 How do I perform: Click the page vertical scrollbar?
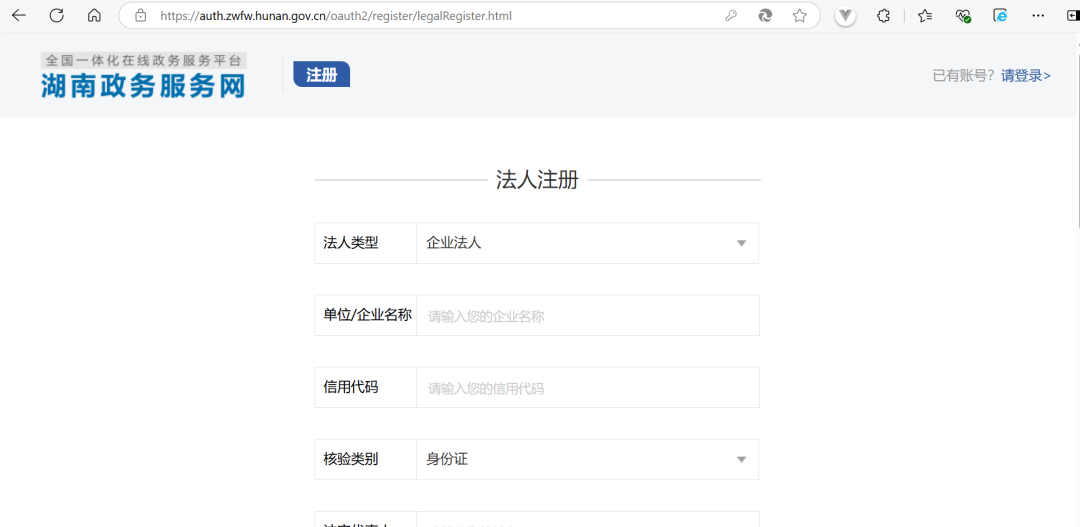(x=1076, y=150)
